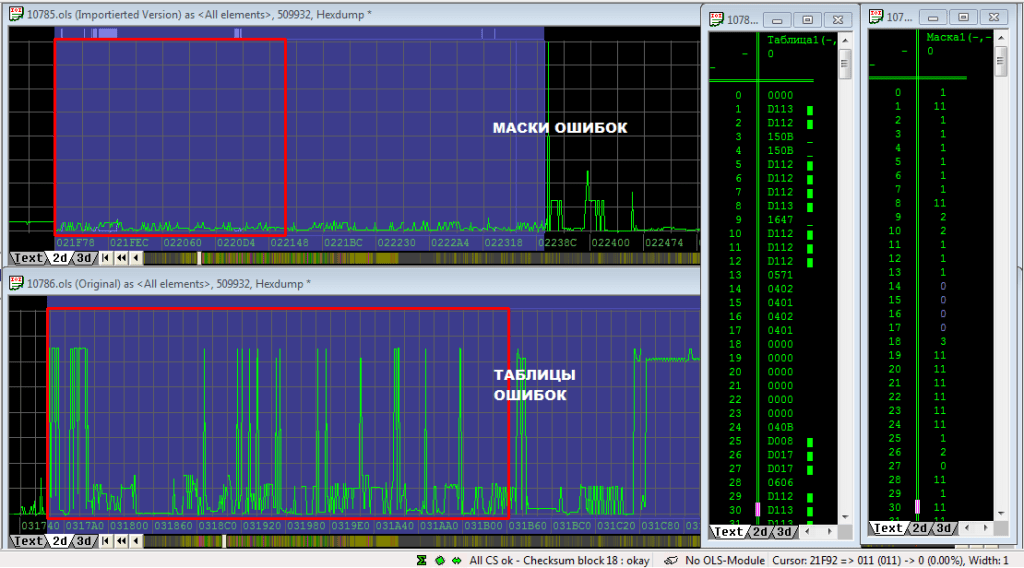Click fast-rewind arrows in the 10785.ols window
The height and width of the screenshot is (568, 1024).
(121, 258)
